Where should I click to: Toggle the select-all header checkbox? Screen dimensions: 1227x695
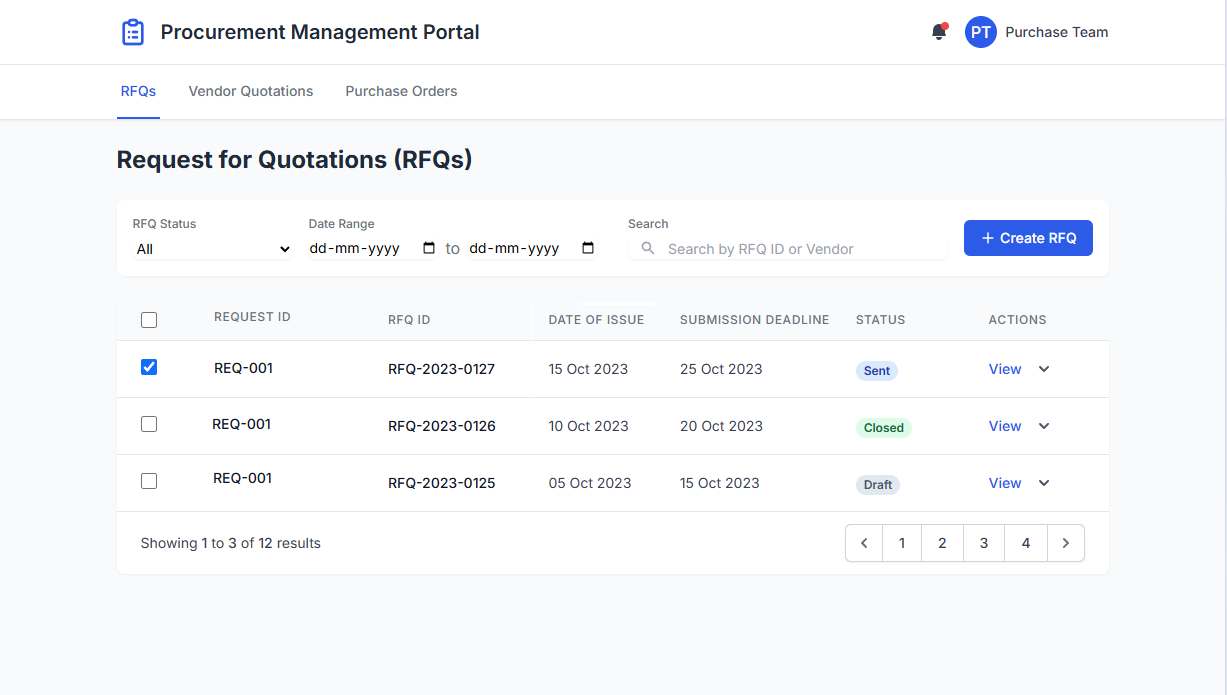tap(149, 320)
